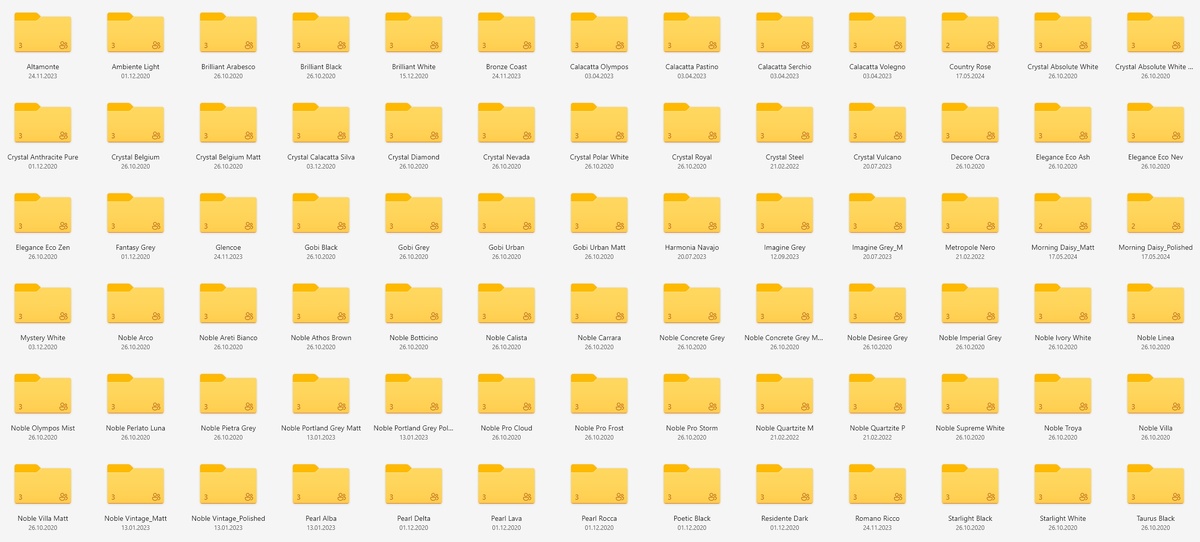Open the Noble Linea folder
The image size is (1200, 542).
pos(1155,304)
